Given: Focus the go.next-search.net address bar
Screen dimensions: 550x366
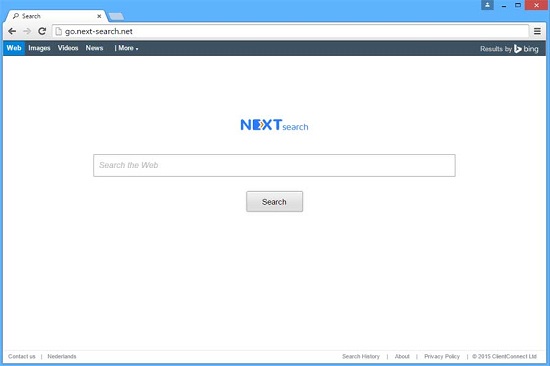Looking at the screenshot, I should coord(291,31).
